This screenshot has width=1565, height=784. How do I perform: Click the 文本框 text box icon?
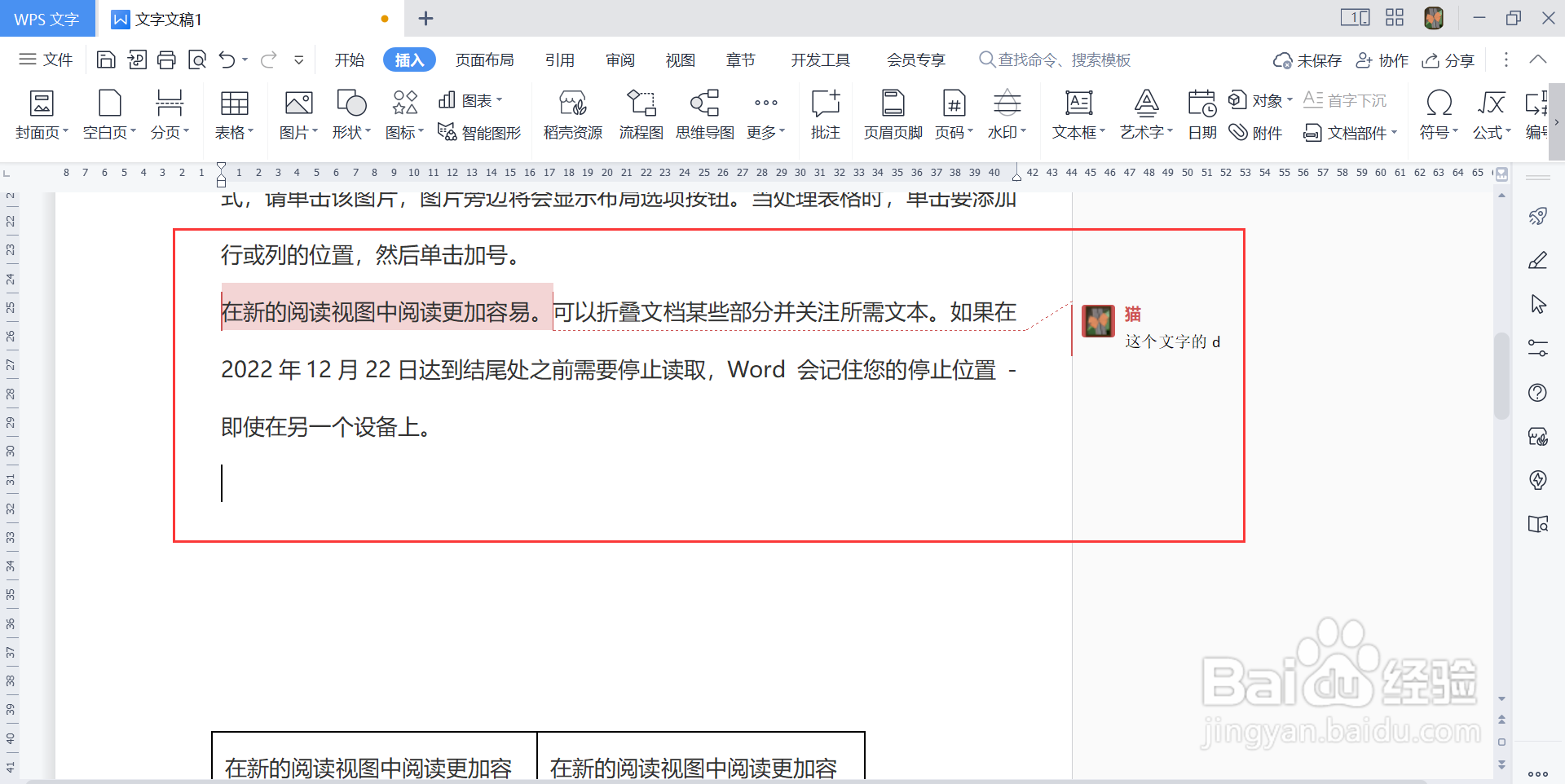(x=1079, y=104)
